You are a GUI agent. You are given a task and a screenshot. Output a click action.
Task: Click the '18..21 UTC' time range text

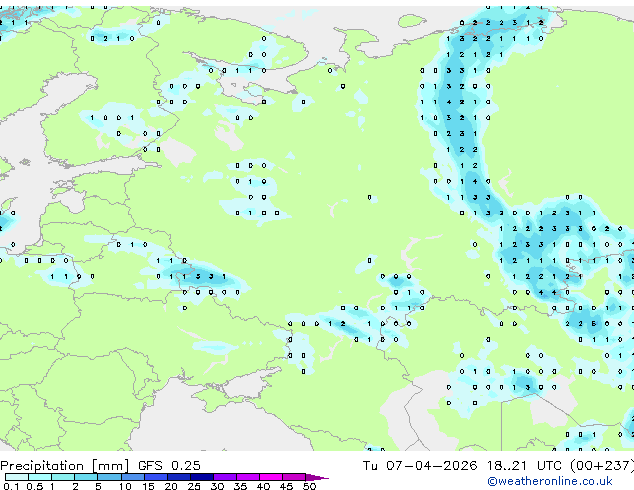point(524,466)
